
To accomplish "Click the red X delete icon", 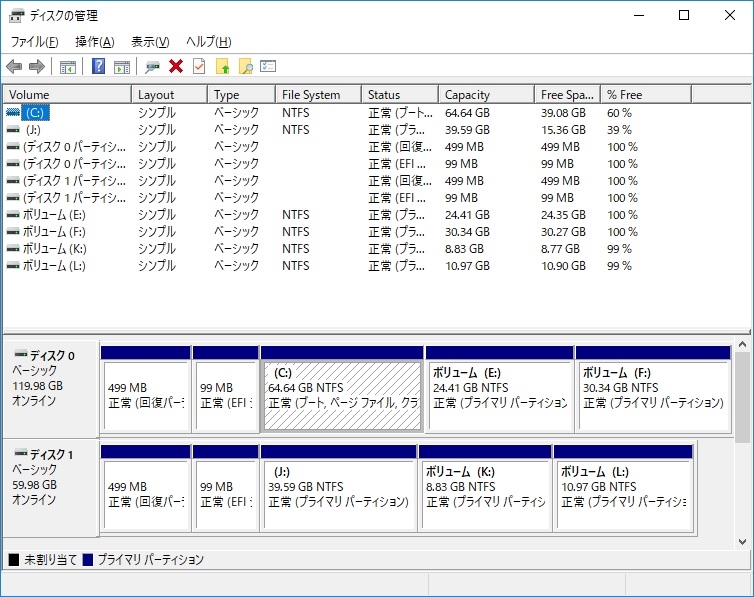I will (x=176, y=67).
